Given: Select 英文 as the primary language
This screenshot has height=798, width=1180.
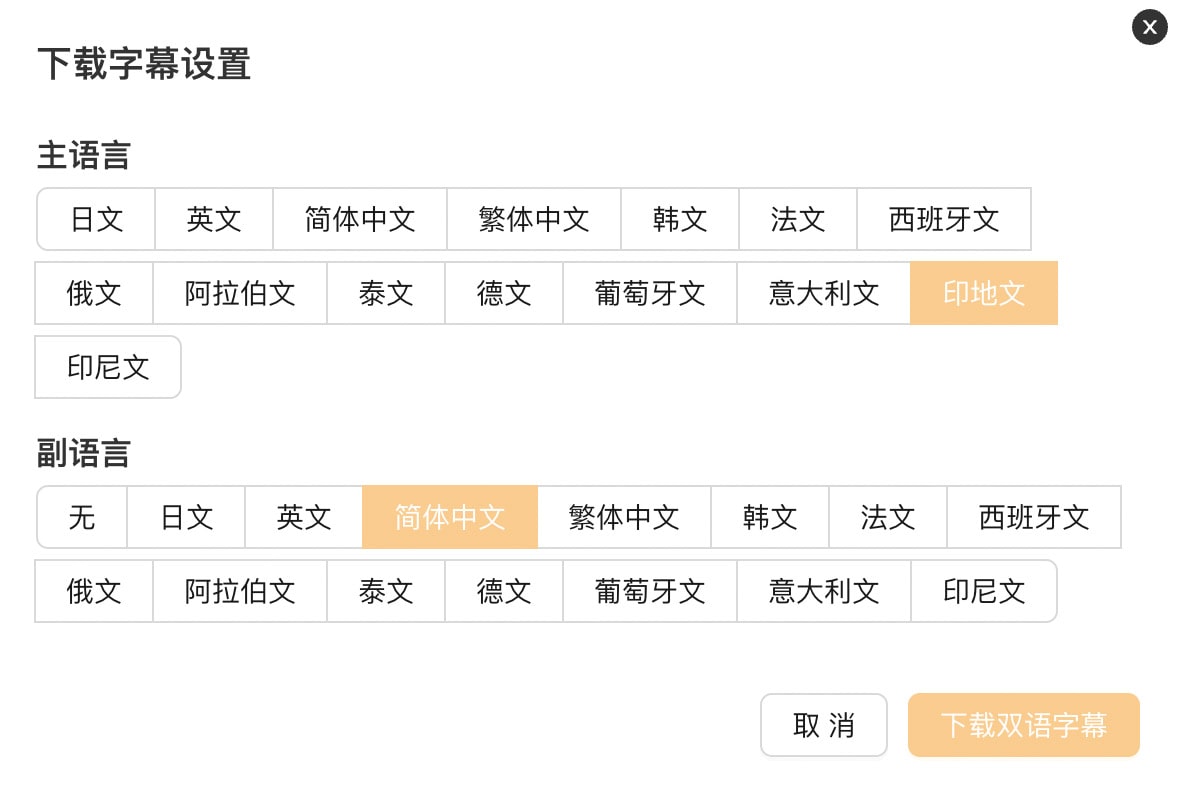Looking at the screenshot, I should (213, 219).
